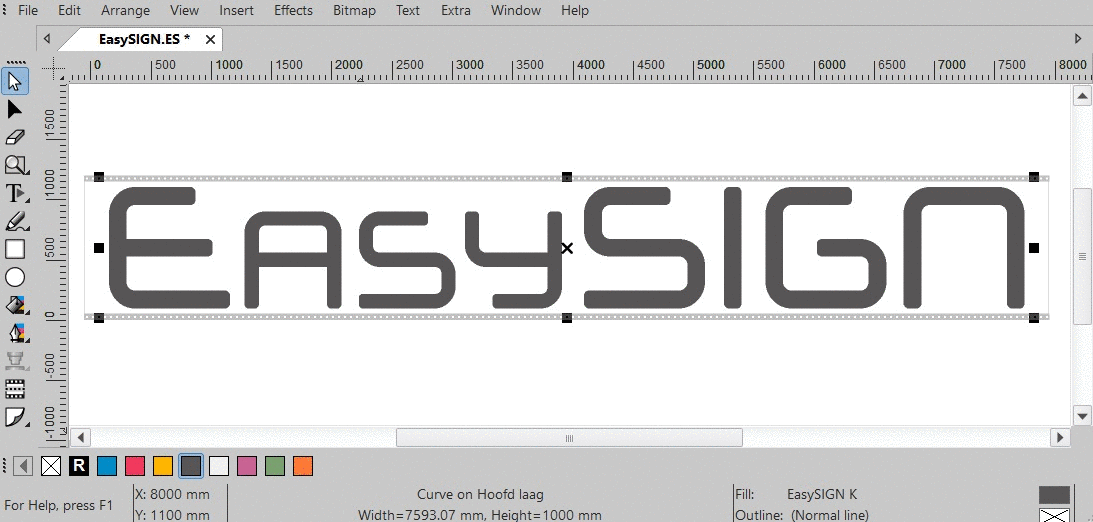
Task: Click the horizontal scrollbar thumb
Action: click(569, 438)
